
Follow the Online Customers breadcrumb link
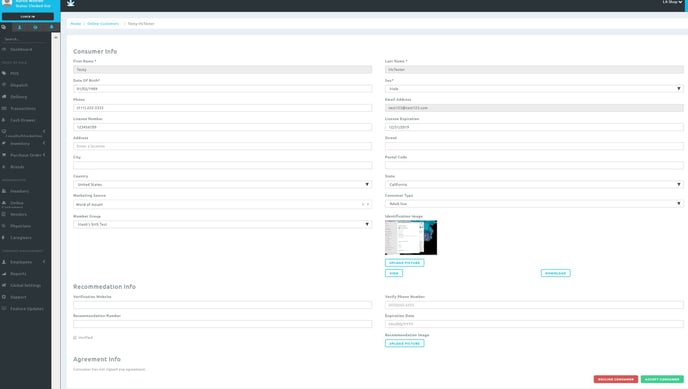pos(103,24)
